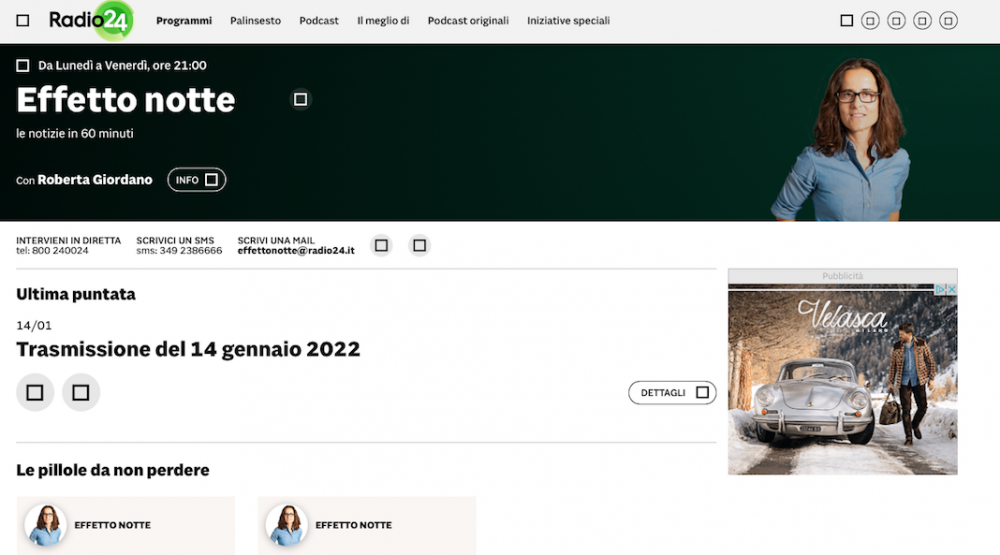
Task: Click the Velasca car advertisement image
Action: click(842, 378)
